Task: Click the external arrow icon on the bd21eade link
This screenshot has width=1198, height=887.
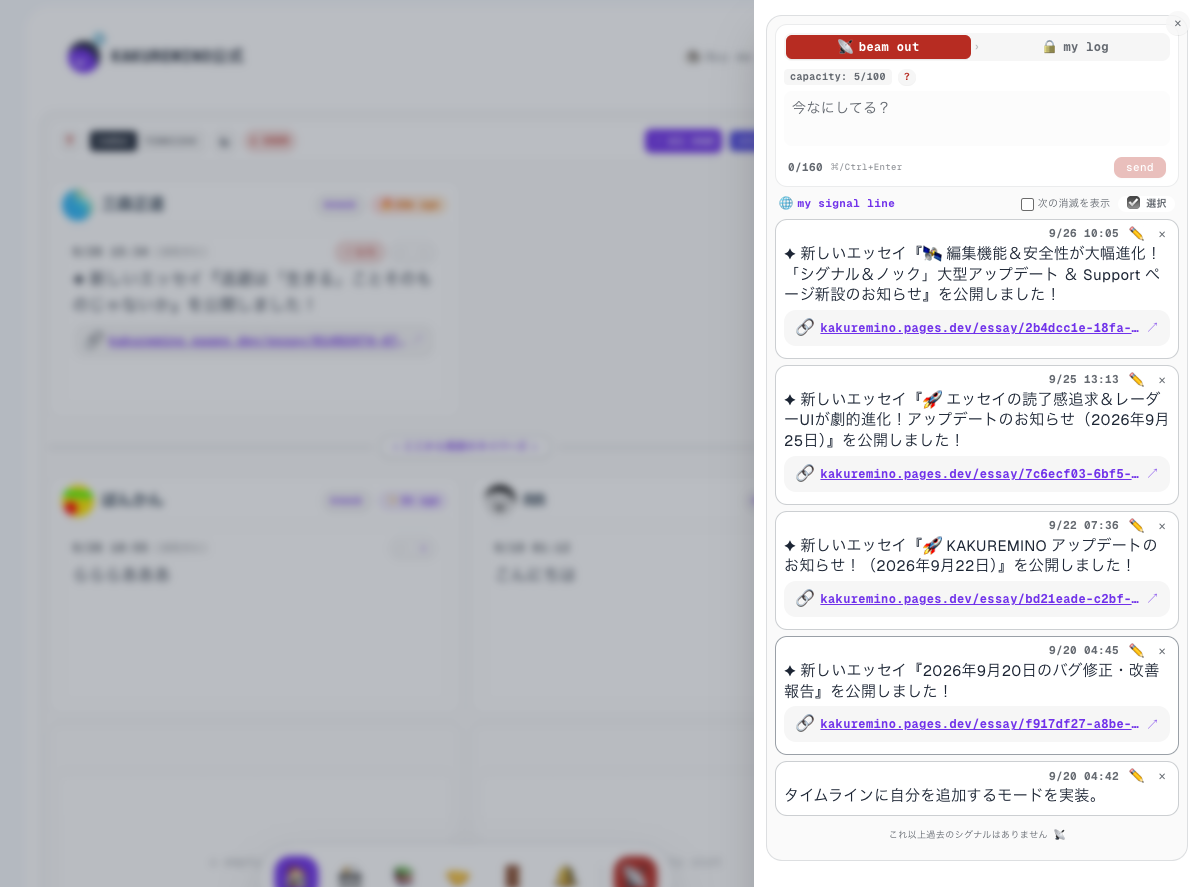Action: coord(1152,598)
